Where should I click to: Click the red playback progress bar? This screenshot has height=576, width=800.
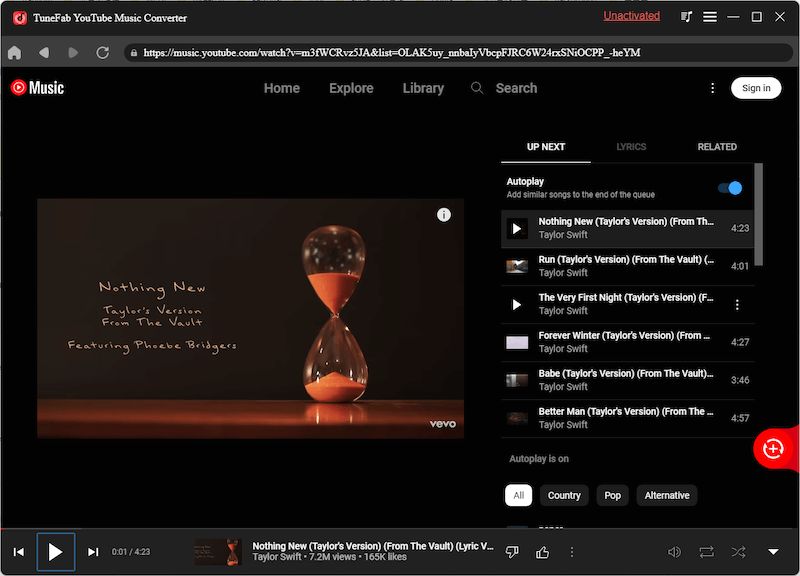point(400,529)
